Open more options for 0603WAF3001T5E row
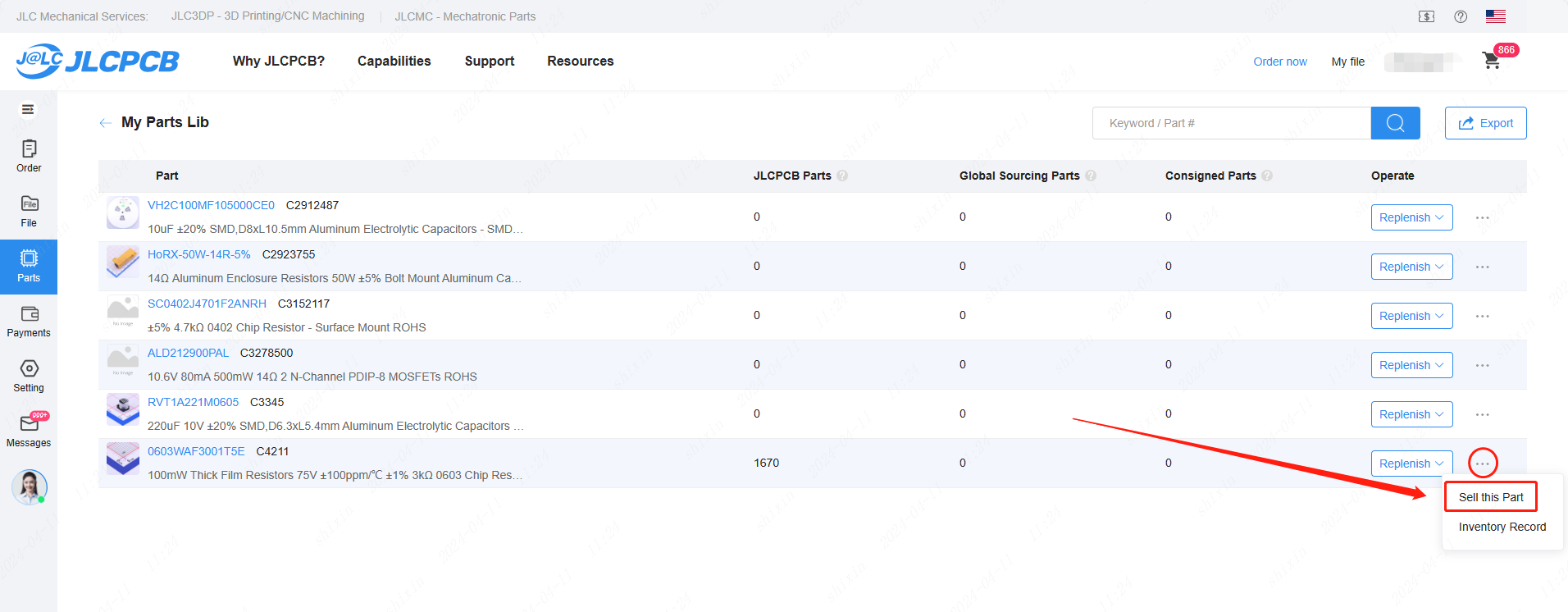Screen dimensions: 1568x612 click(x=1483, y=464)
